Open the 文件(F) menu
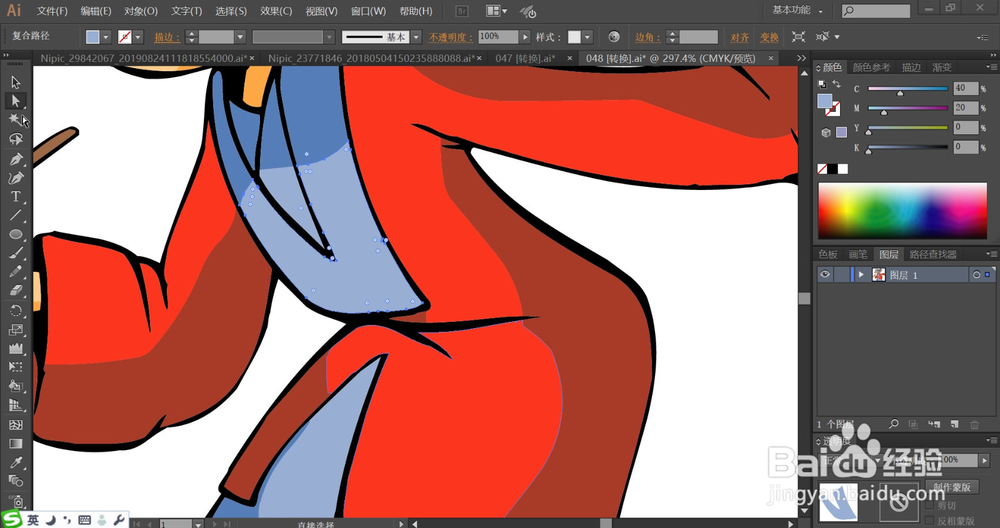 click(52, 11)
